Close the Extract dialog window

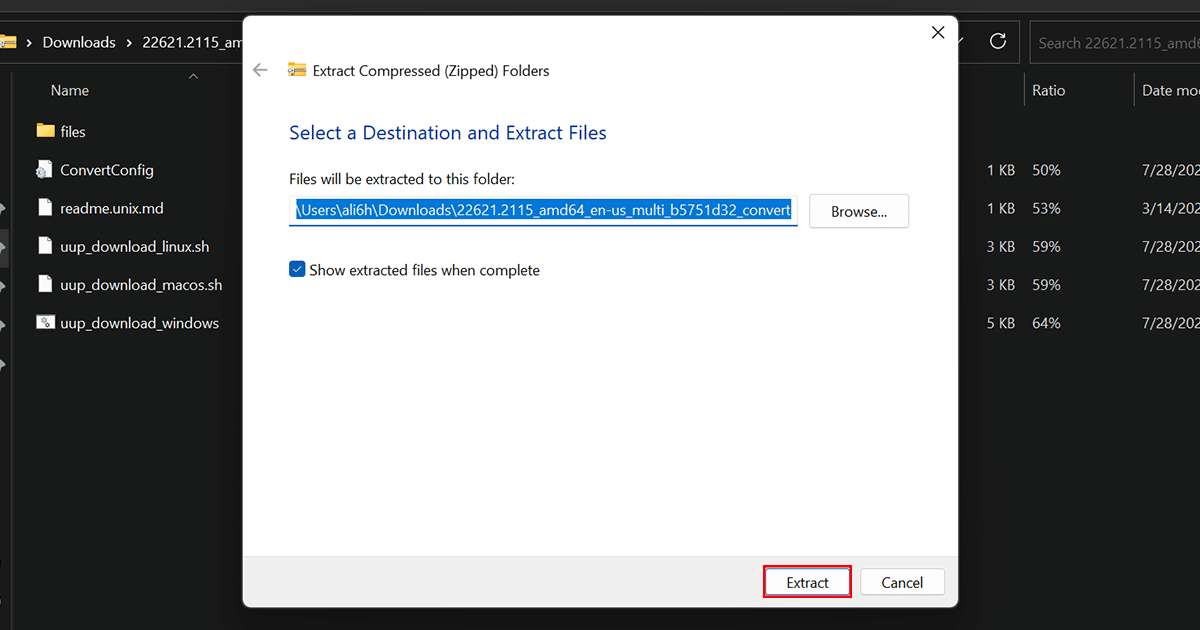[x=938, y=33]
